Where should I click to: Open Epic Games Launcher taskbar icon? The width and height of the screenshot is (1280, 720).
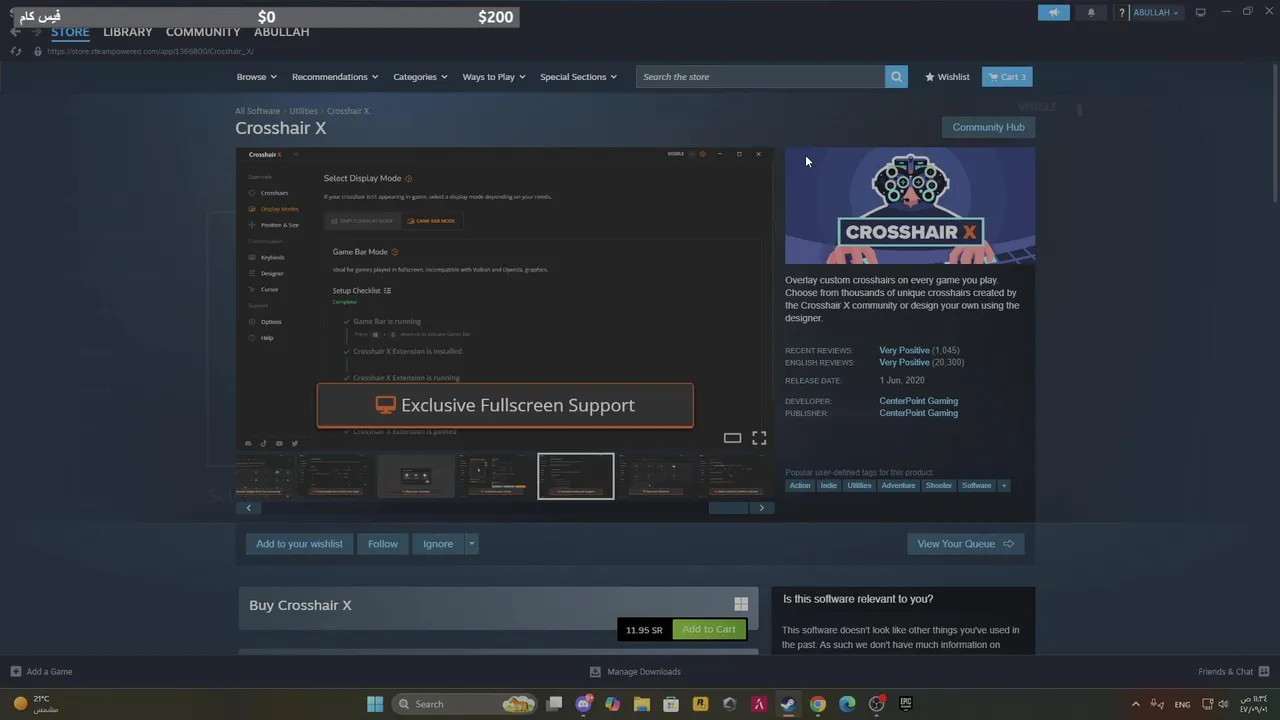(x=906, y=704)
